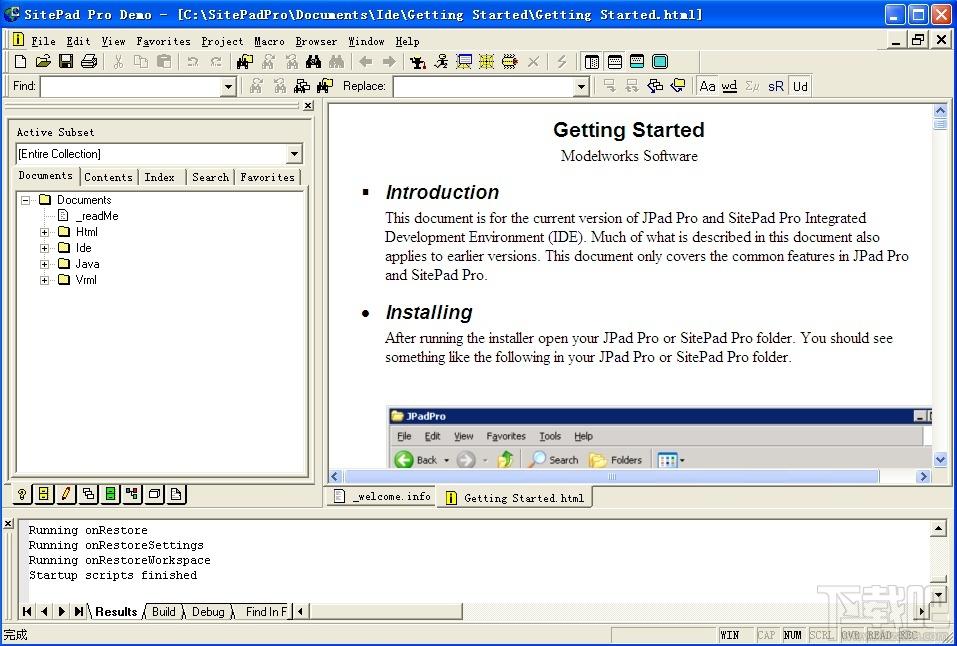Open the Macro menu

point(269,41)
